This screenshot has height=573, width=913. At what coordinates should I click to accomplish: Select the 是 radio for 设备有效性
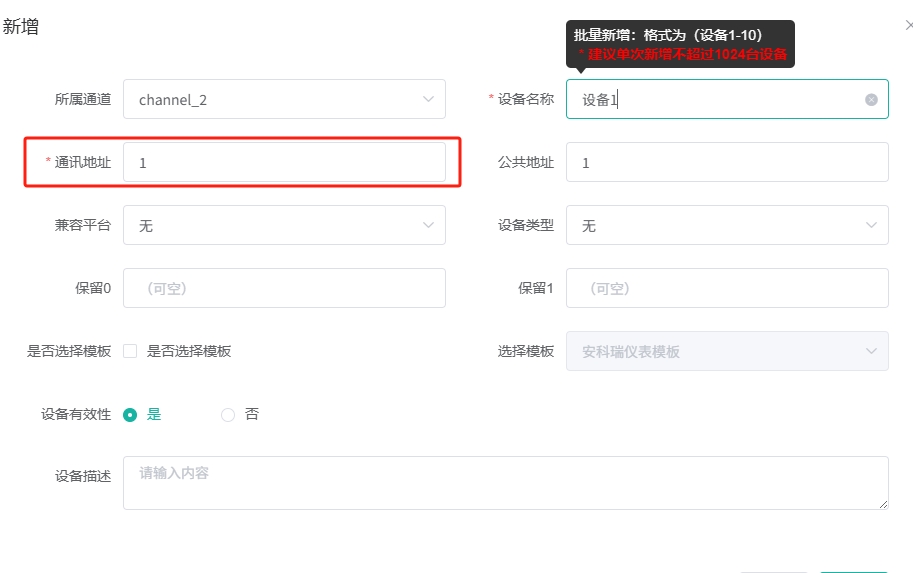130,414
